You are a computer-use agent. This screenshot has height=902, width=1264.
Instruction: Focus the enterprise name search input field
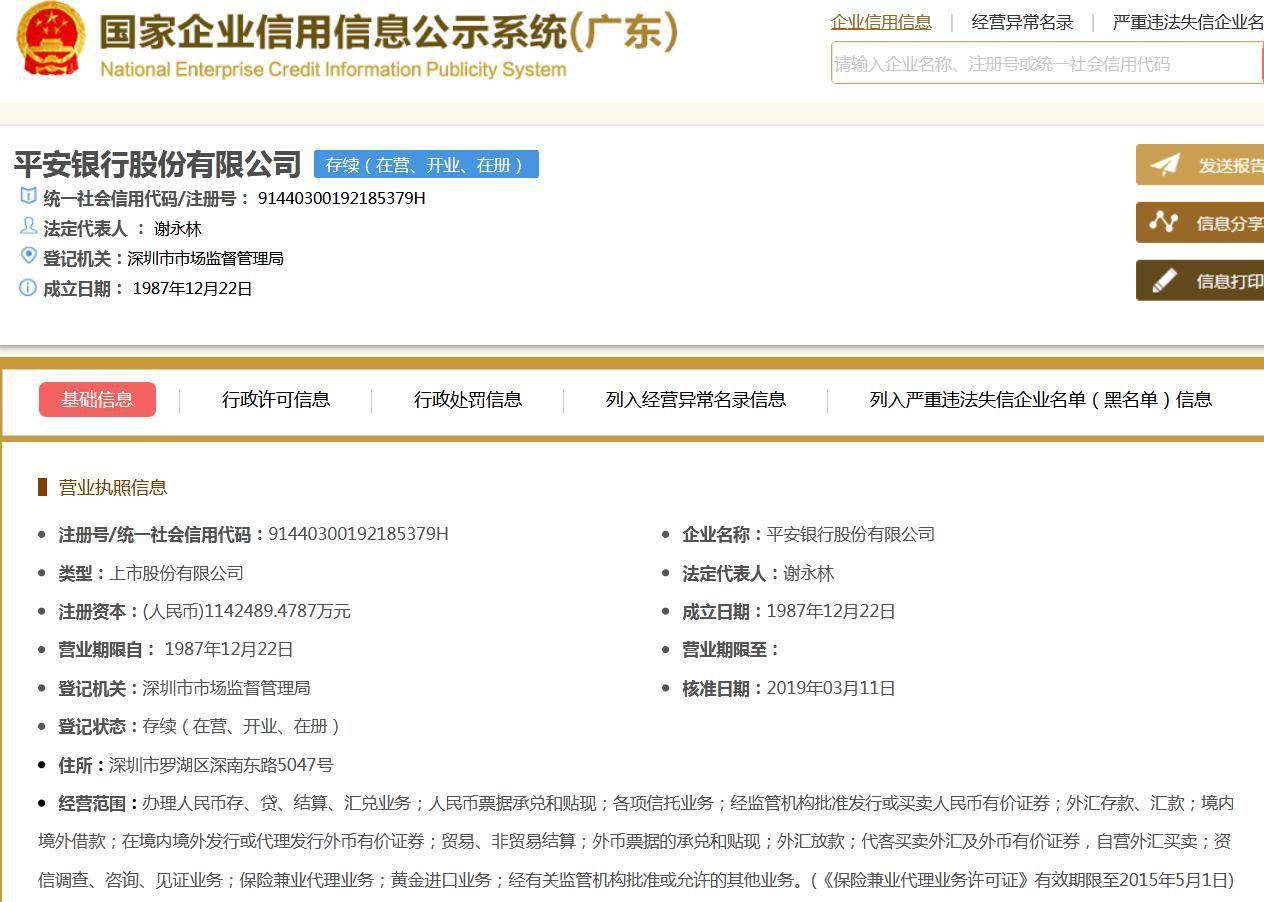[1047, 63]
